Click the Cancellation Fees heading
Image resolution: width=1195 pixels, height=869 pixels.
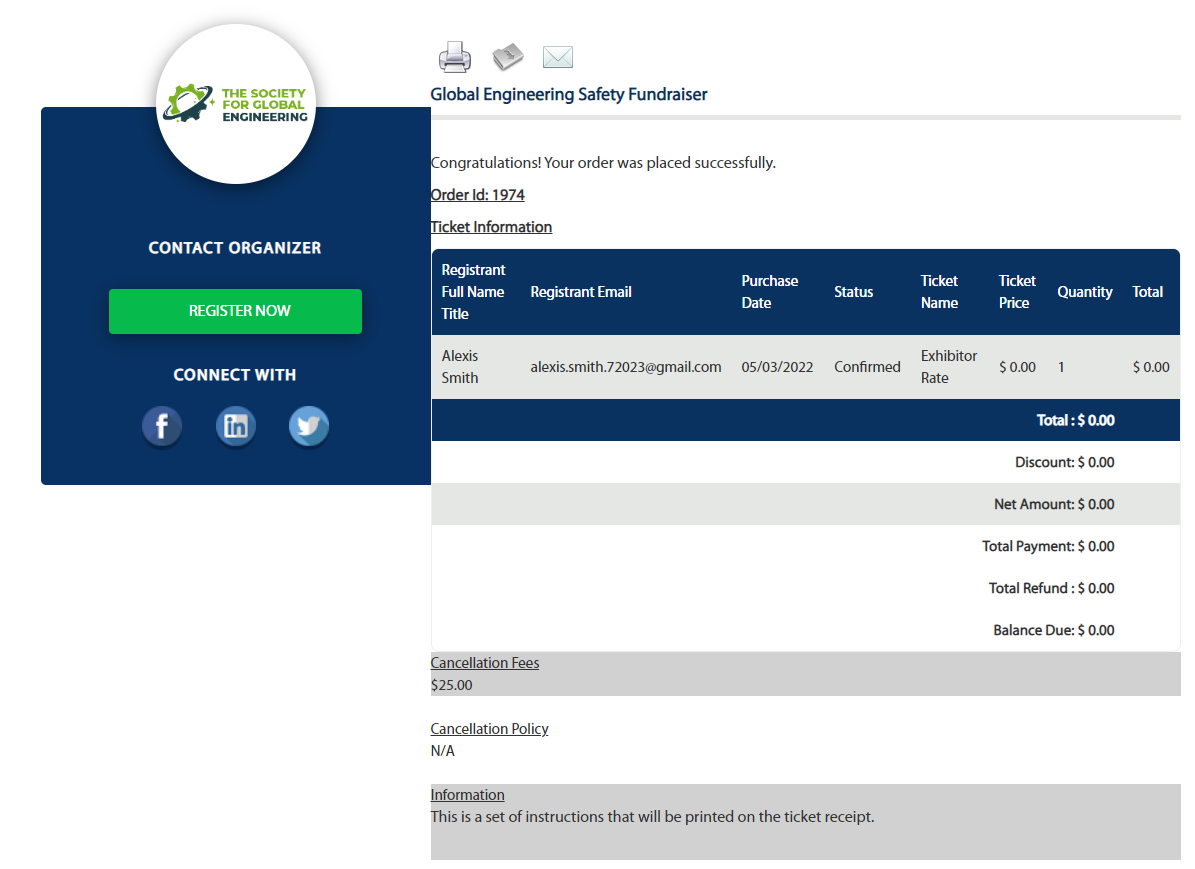click(x=485, y=663)
